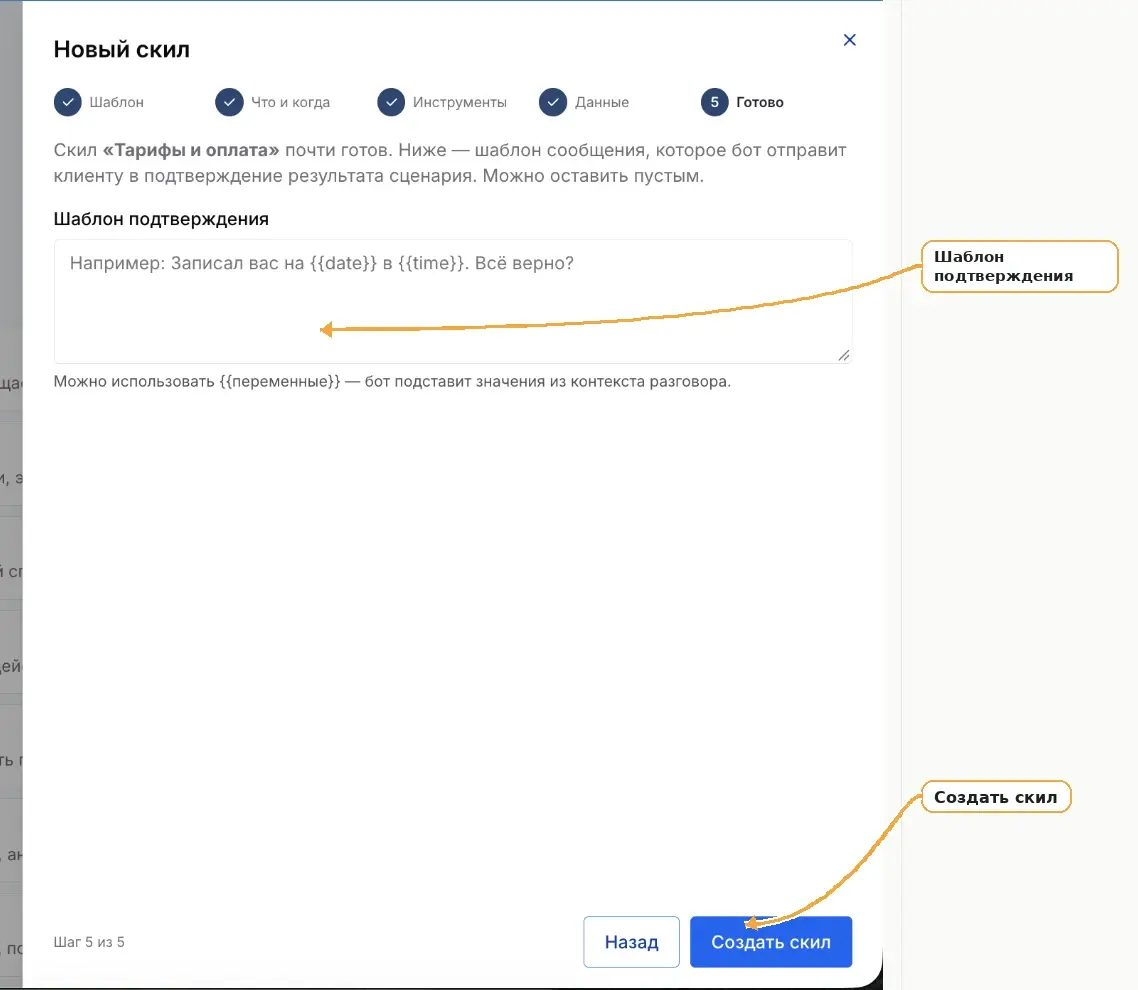The image size is (1138, 990).
Task: Go to the Инструменты step label
Action: click(460, 102)
